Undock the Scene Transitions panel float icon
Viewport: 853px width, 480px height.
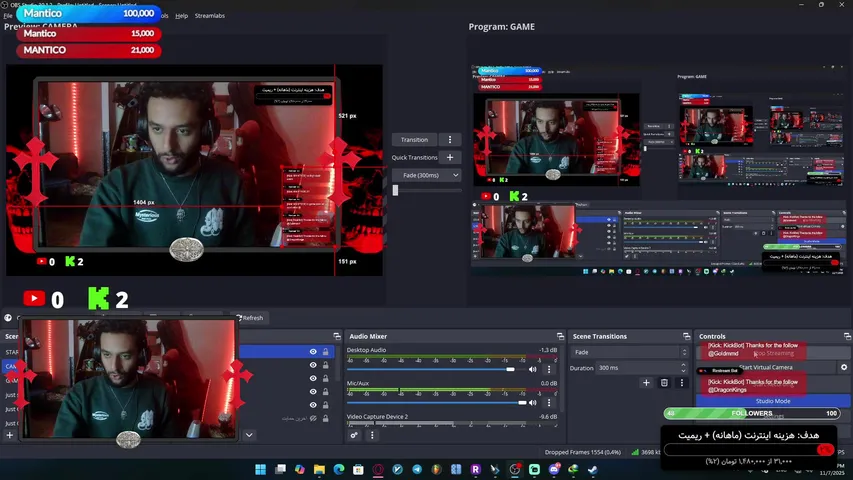[687, 336]
